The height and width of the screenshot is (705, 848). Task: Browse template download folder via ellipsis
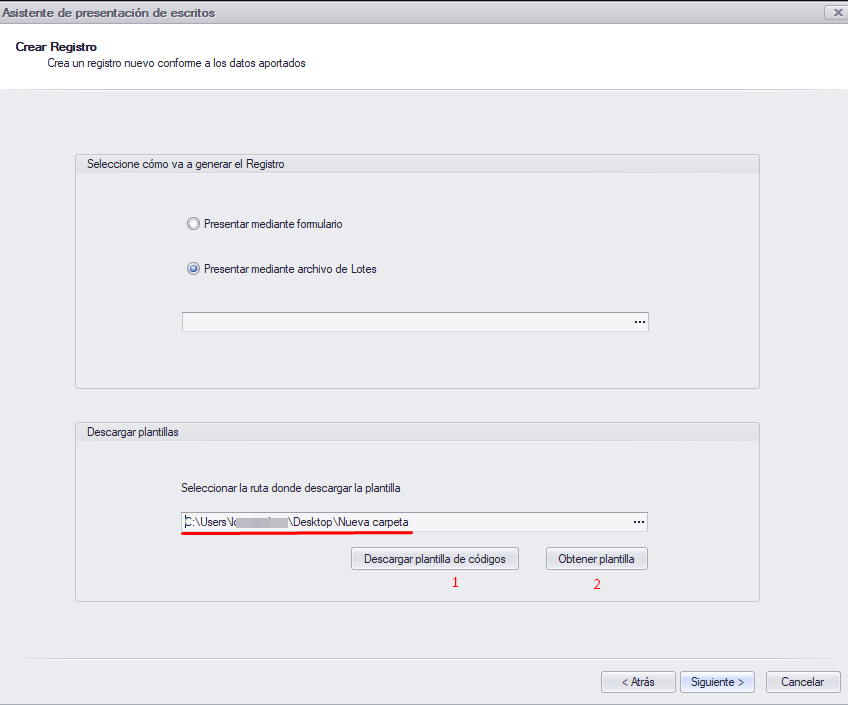click(x=640, y=522)
